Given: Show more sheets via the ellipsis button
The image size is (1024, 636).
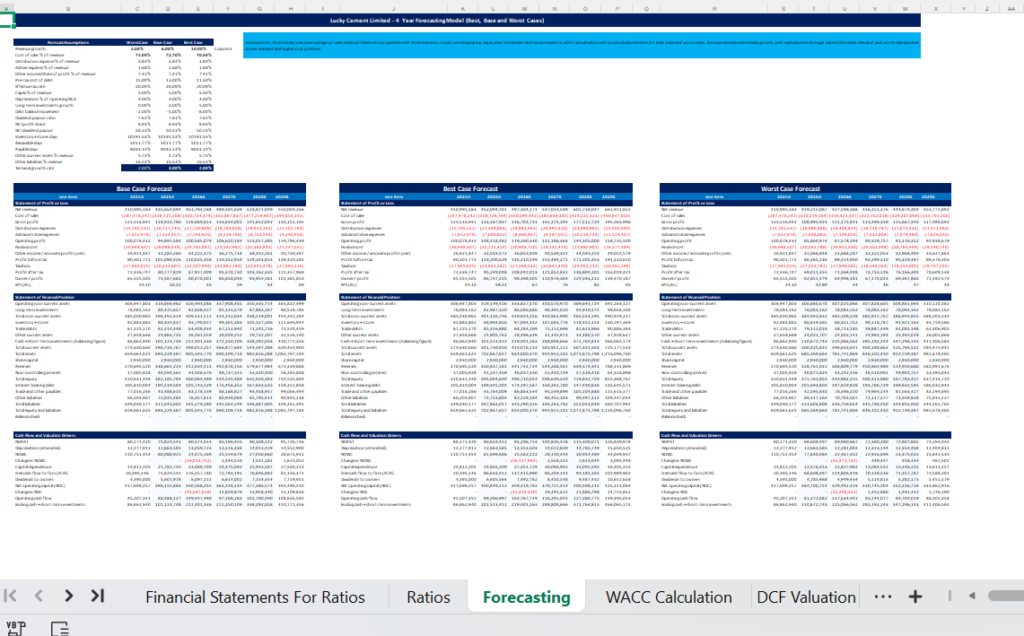Looking at the screenshot, I should 882,596.
